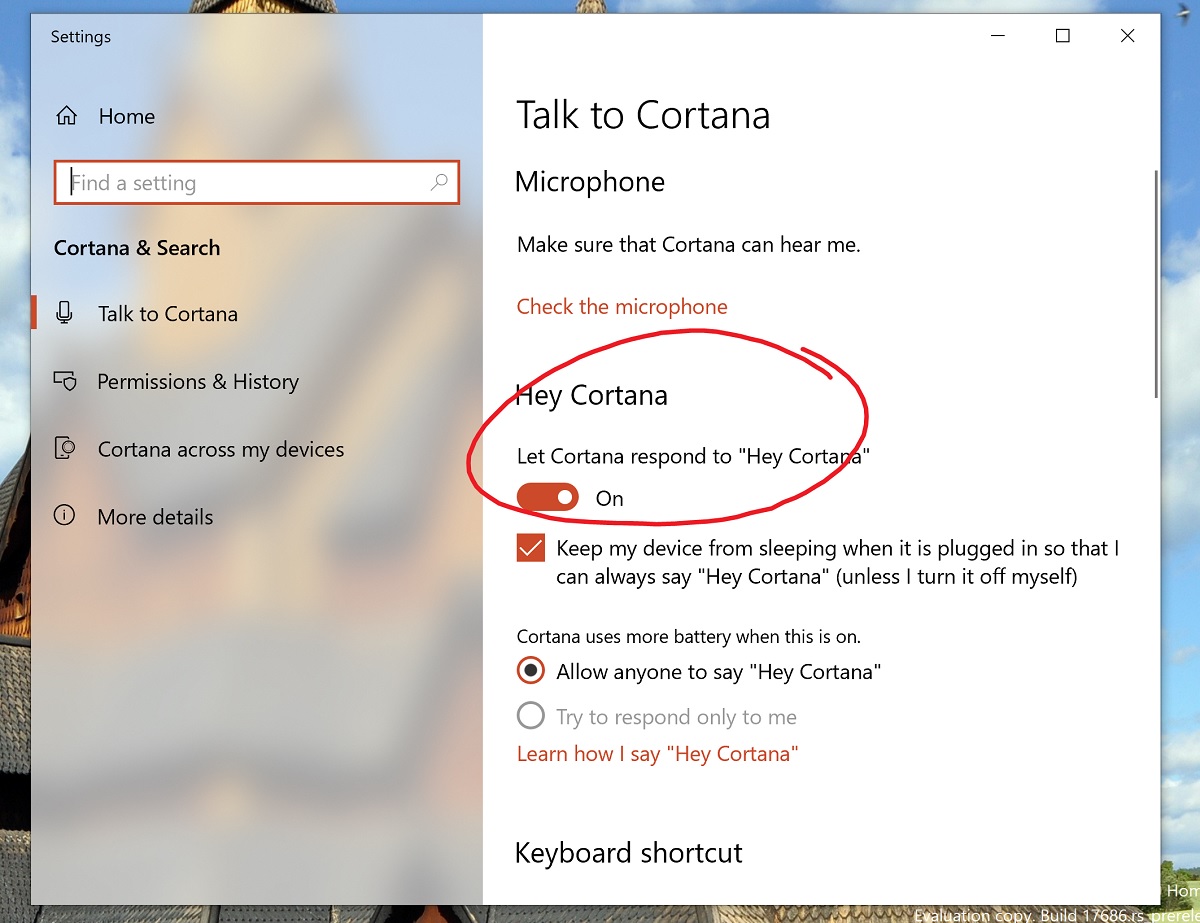
Task: Click the Permissions & History icon
Action: coord(65,381)
